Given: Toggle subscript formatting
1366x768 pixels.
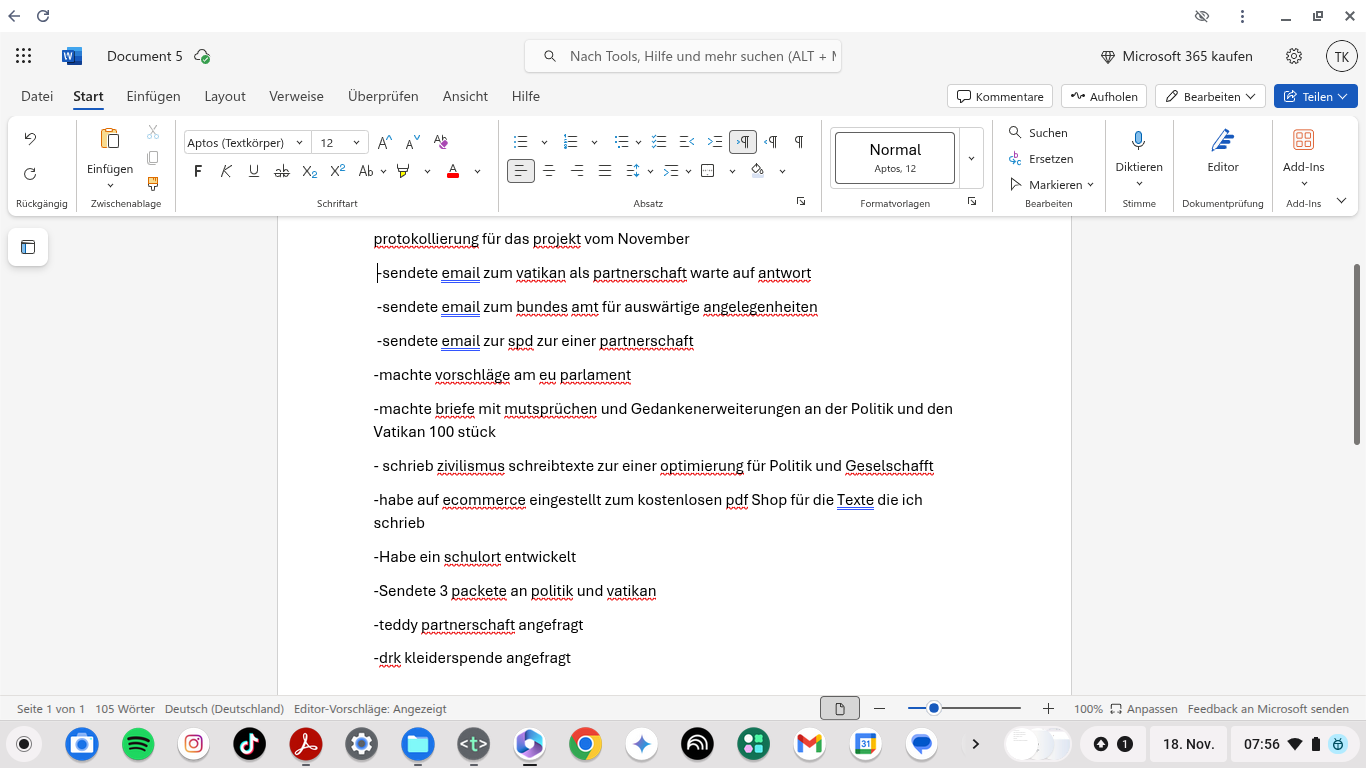Looking at the screenshot, I should coord(310,171).
